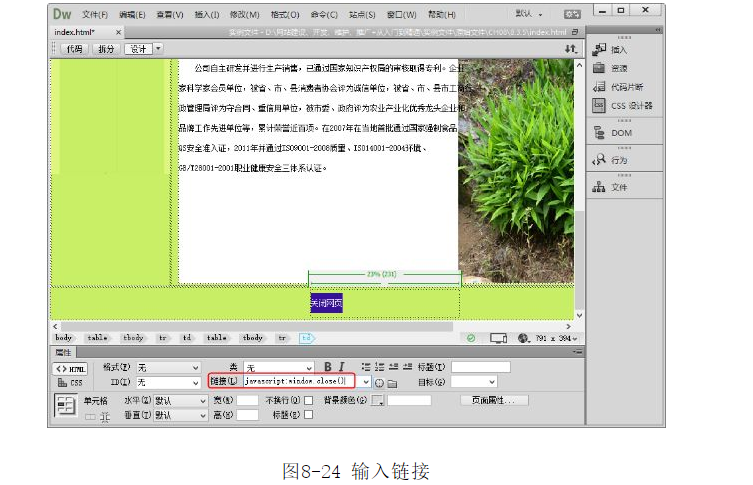The image size is (753, 485).
Task: Click the 页面属性 (Page Properties) button
Action: point(493,400)
